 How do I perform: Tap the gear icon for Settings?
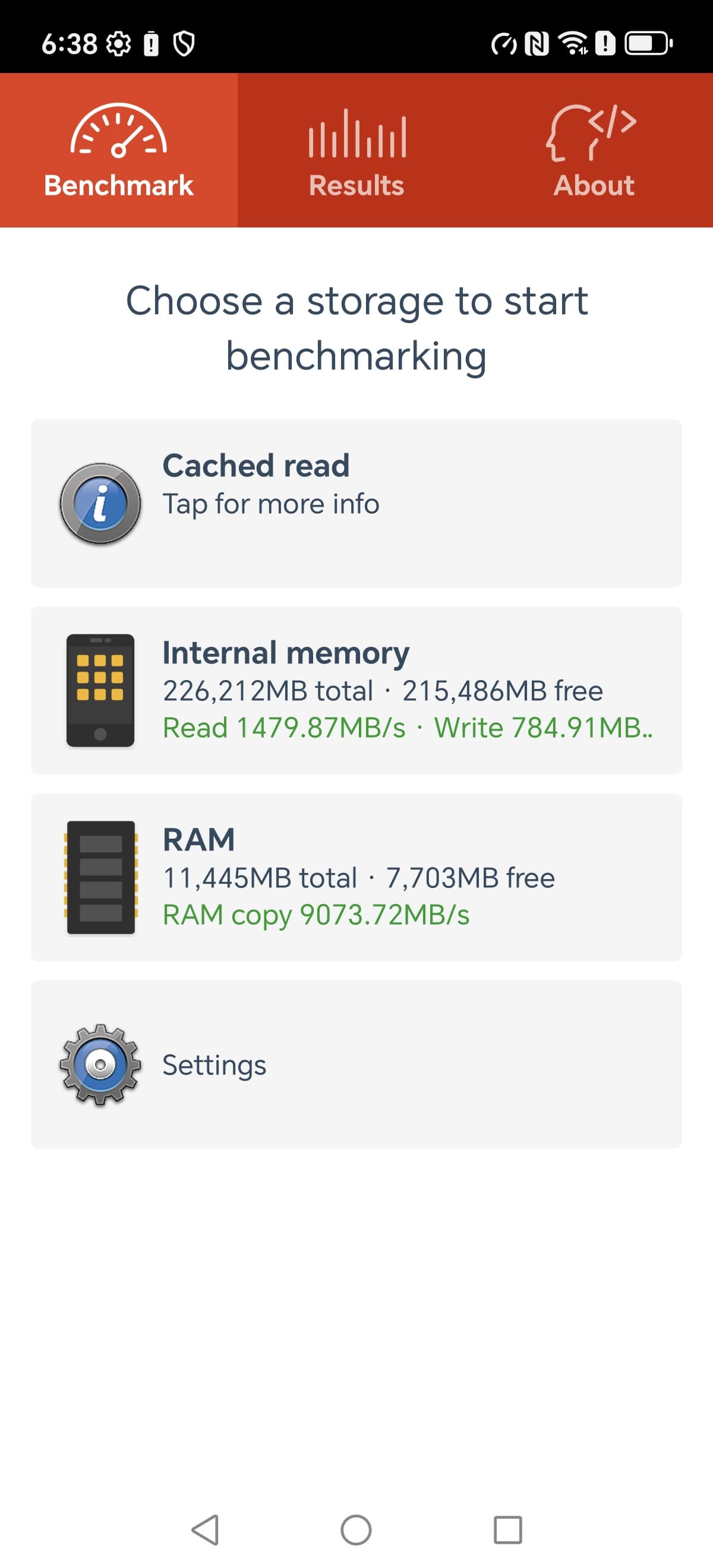100,1064
